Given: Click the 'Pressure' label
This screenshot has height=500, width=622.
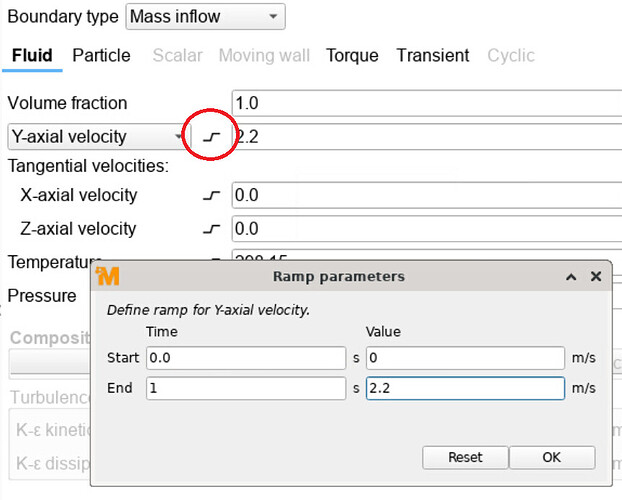Looking at the screenshot, I should (x=42, y=296).
